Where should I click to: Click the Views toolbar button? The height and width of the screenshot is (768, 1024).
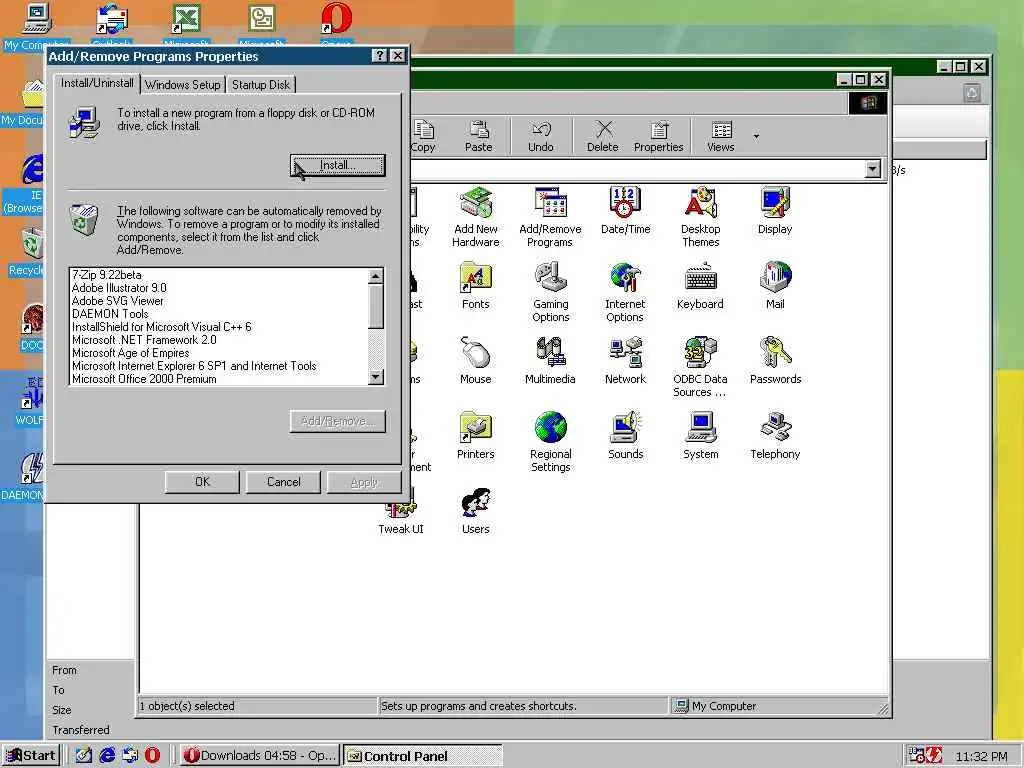[720, 136]
